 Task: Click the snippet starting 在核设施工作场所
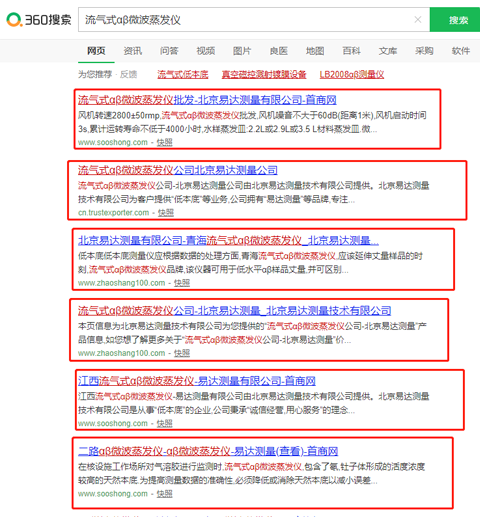252,474
